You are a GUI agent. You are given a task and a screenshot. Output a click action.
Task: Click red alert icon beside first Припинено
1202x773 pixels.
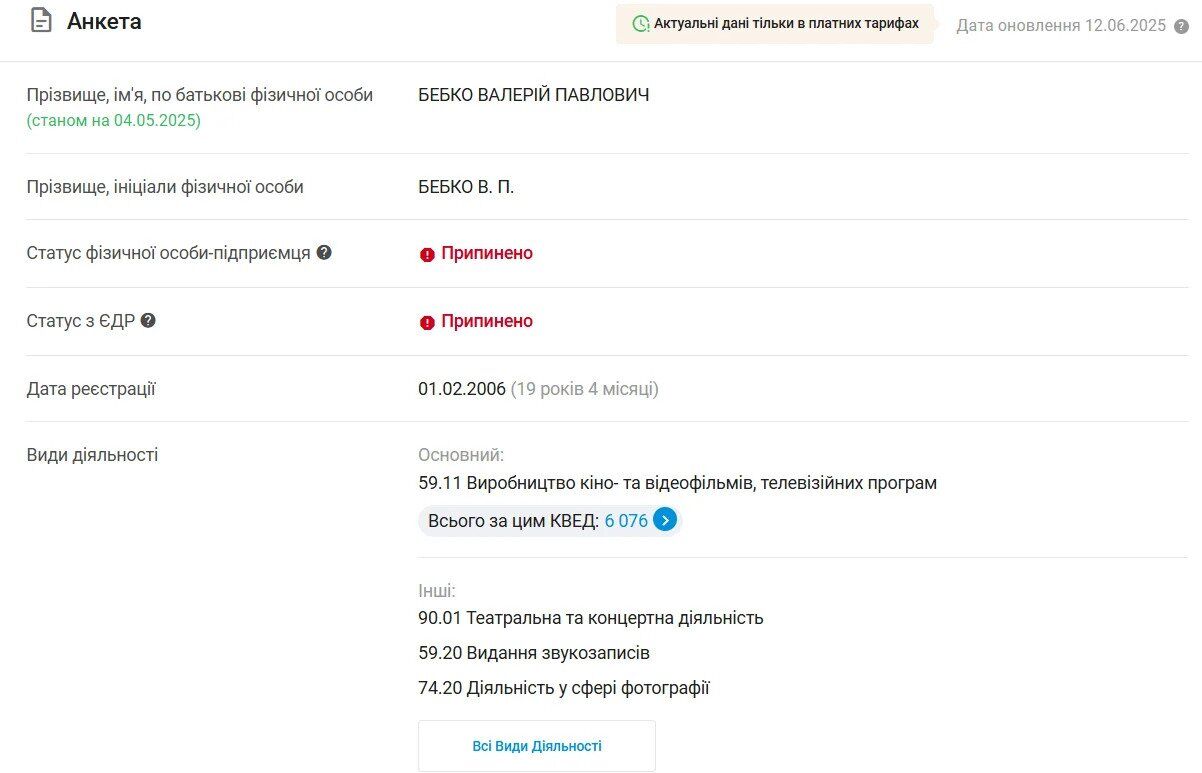click(x=427, y=254)
